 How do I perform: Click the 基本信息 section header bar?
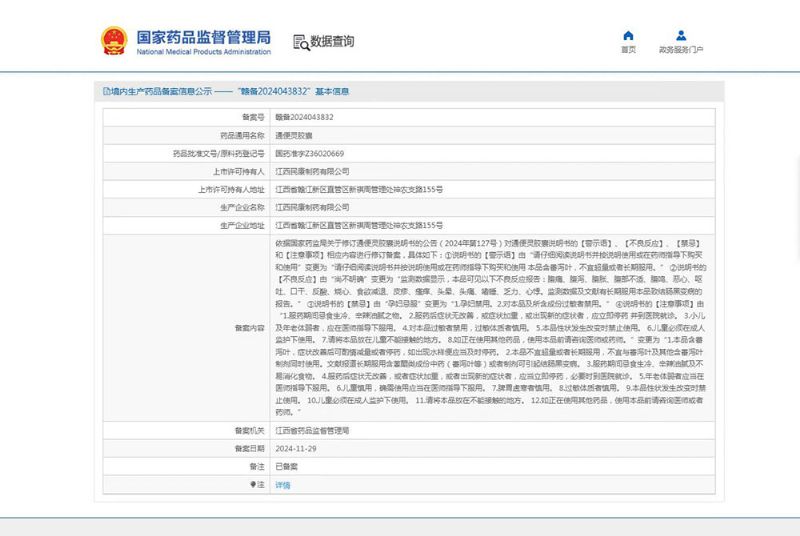(400, 90)
